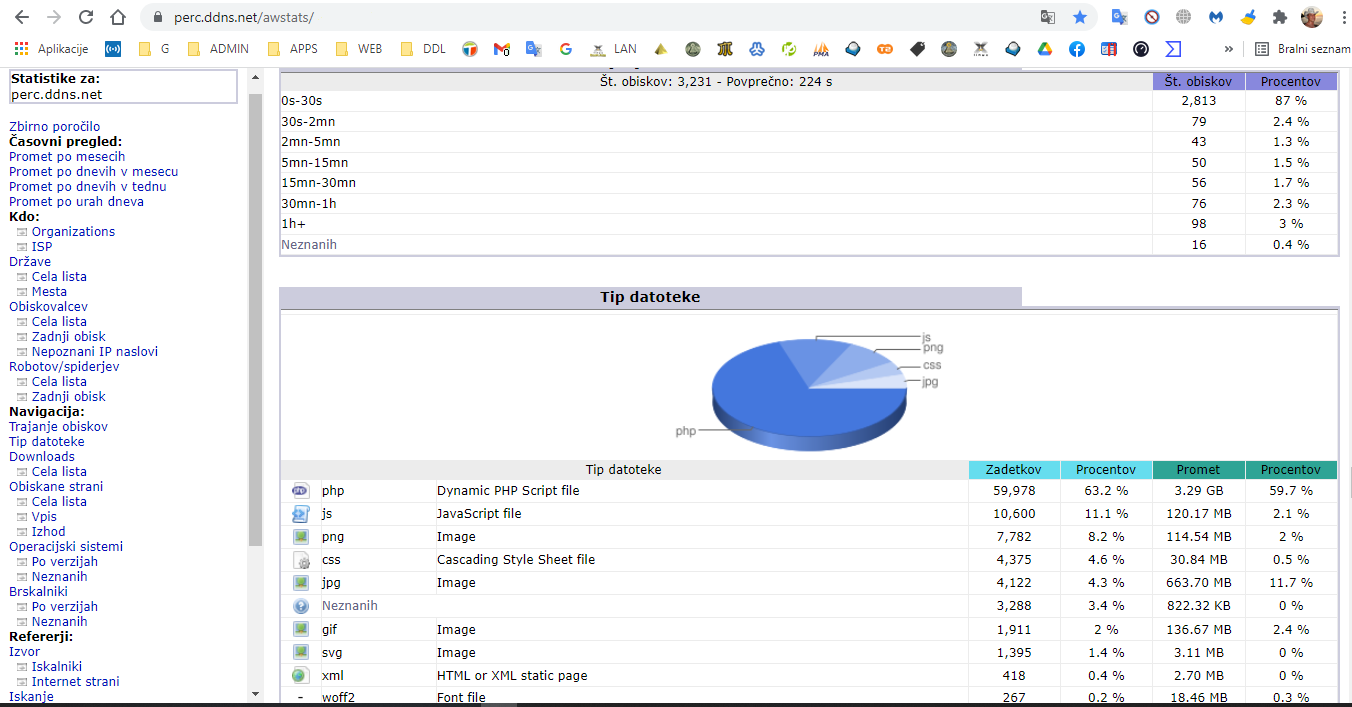1352x707 pixels.
Task: Open the Aplikacije apps shortcut
Action: 52,48
